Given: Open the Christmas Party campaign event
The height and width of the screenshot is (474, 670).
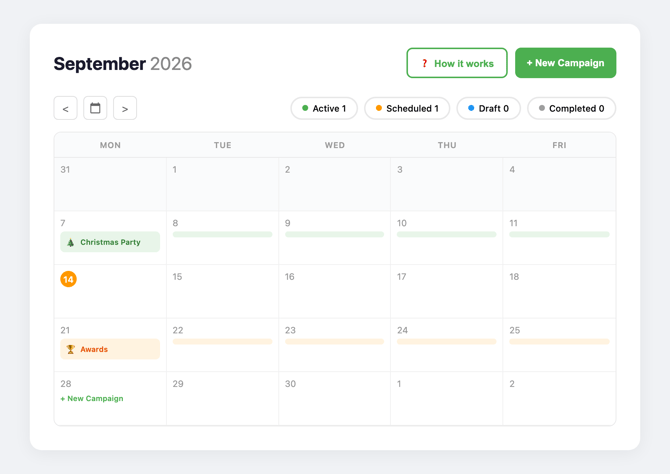Looking at the screenshot, I should pyautogui.click(x=110, y=242).
